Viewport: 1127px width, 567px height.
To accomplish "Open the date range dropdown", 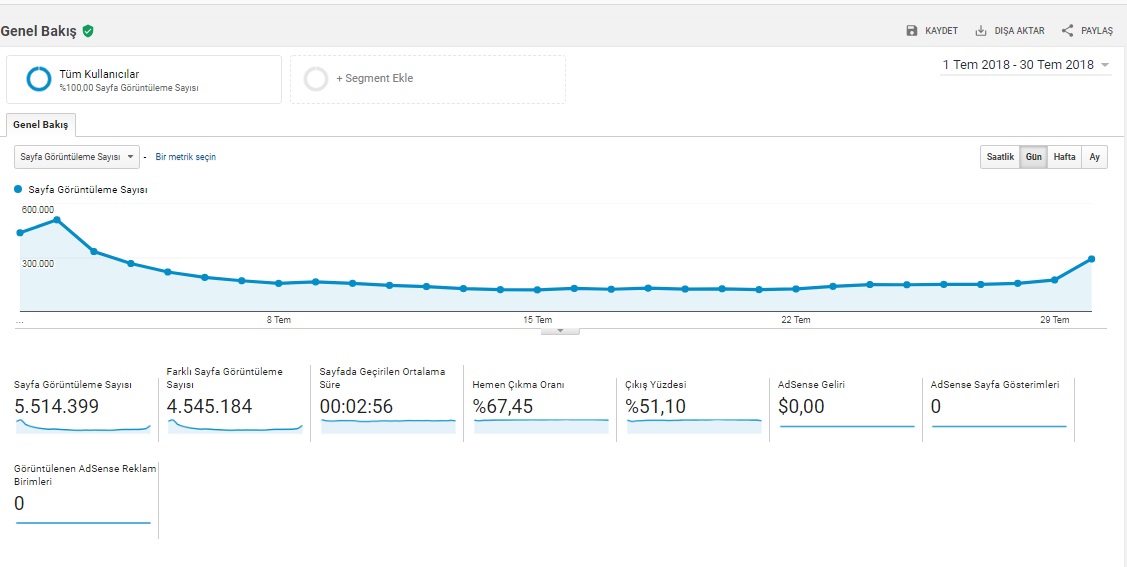I will pos(1026,65).
